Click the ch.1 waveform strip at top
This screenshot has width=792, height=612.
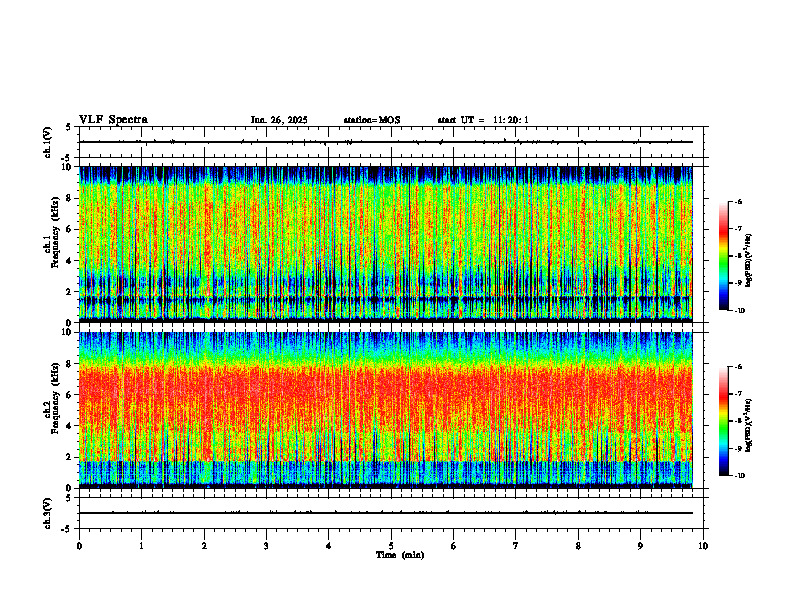tap(391, 142)
